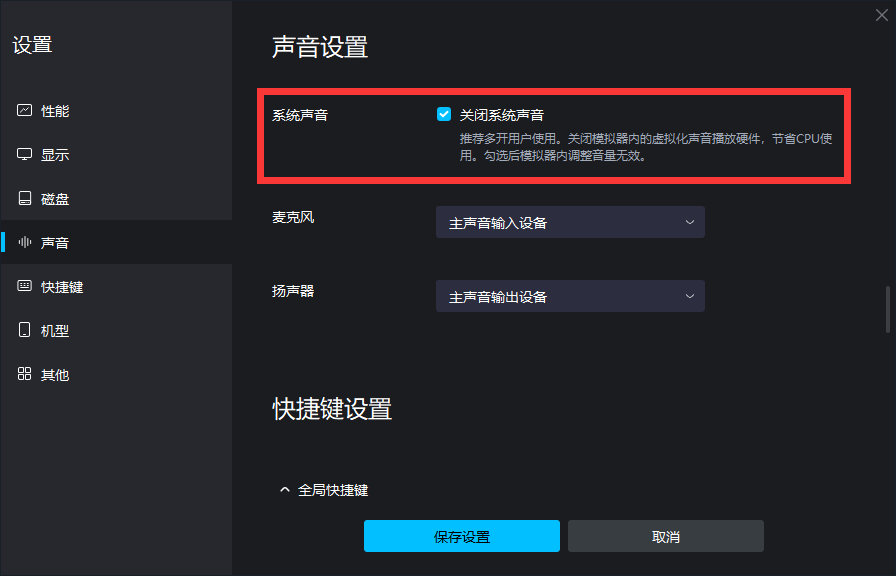Open the 主声音输出设备 speaker dropdown
This screenshot has height=576, width=896.
point(570,296)
